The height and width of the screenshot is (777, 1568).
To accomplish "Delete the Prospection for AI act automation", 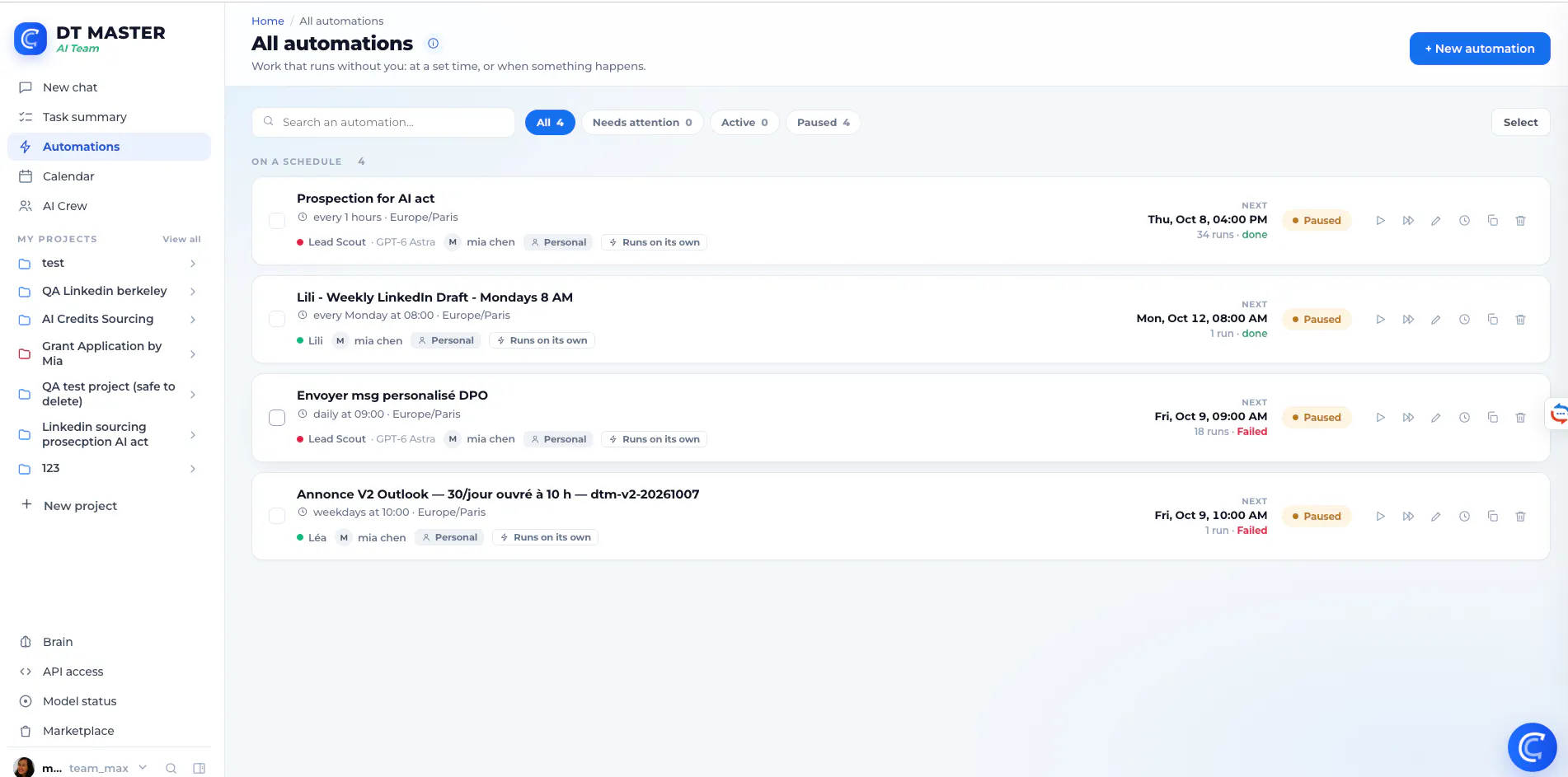I will [1520, 221].
